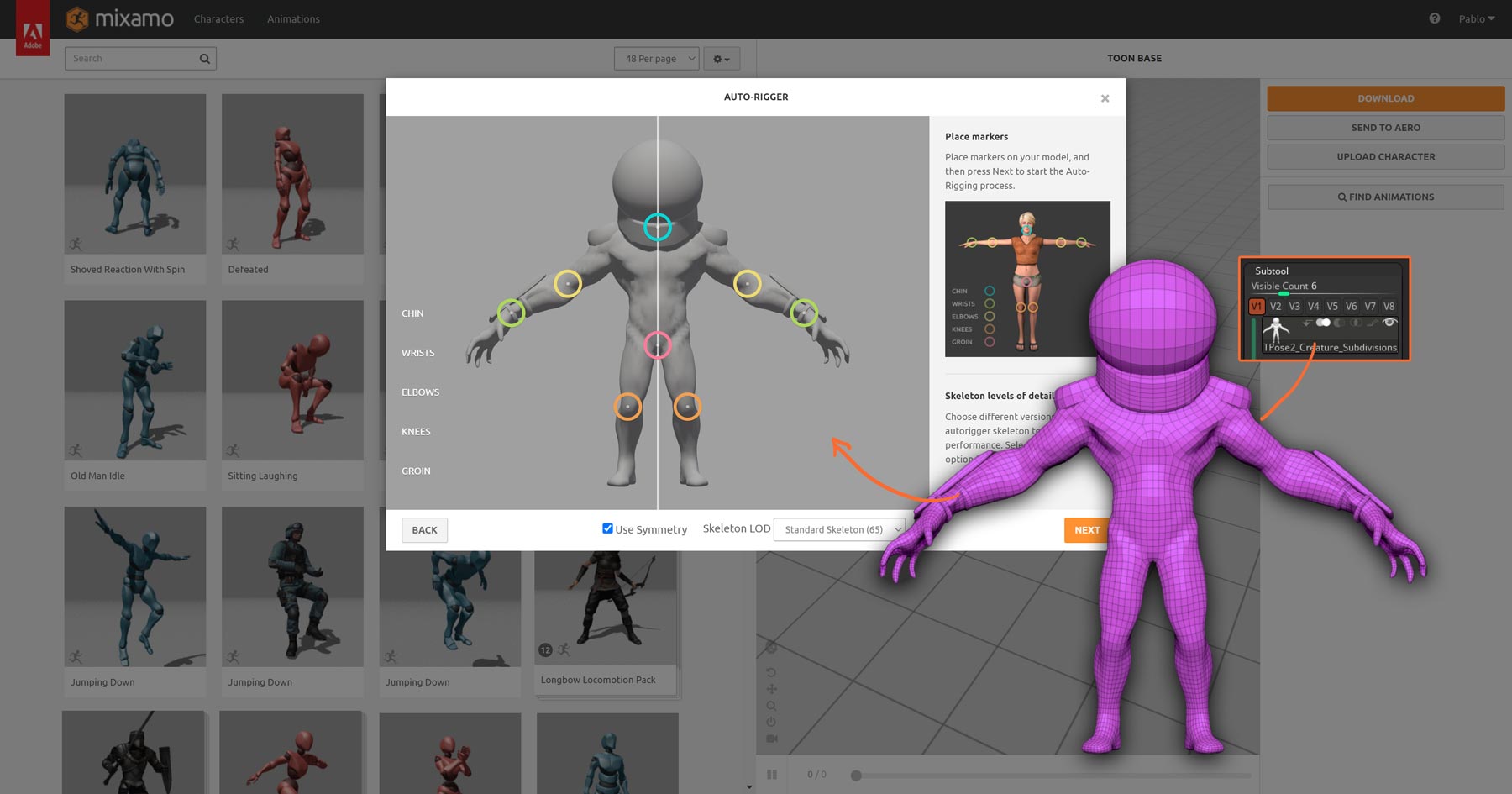This screenshot has height=794, width=1512.
Task: Select the orange knee marker right of centerline
Action: pos(687,407)
